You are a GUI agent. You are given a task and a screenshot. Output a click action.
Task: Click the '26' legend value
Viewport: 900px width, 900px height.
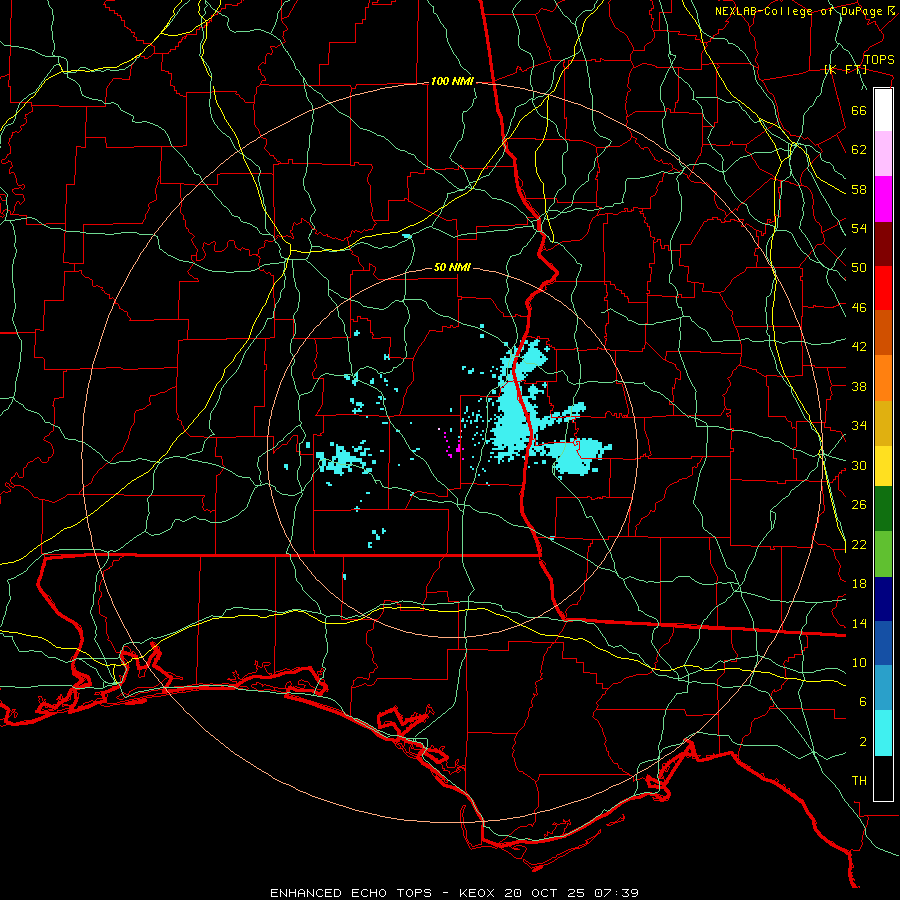pyautogui.click(x=859, y=505)
